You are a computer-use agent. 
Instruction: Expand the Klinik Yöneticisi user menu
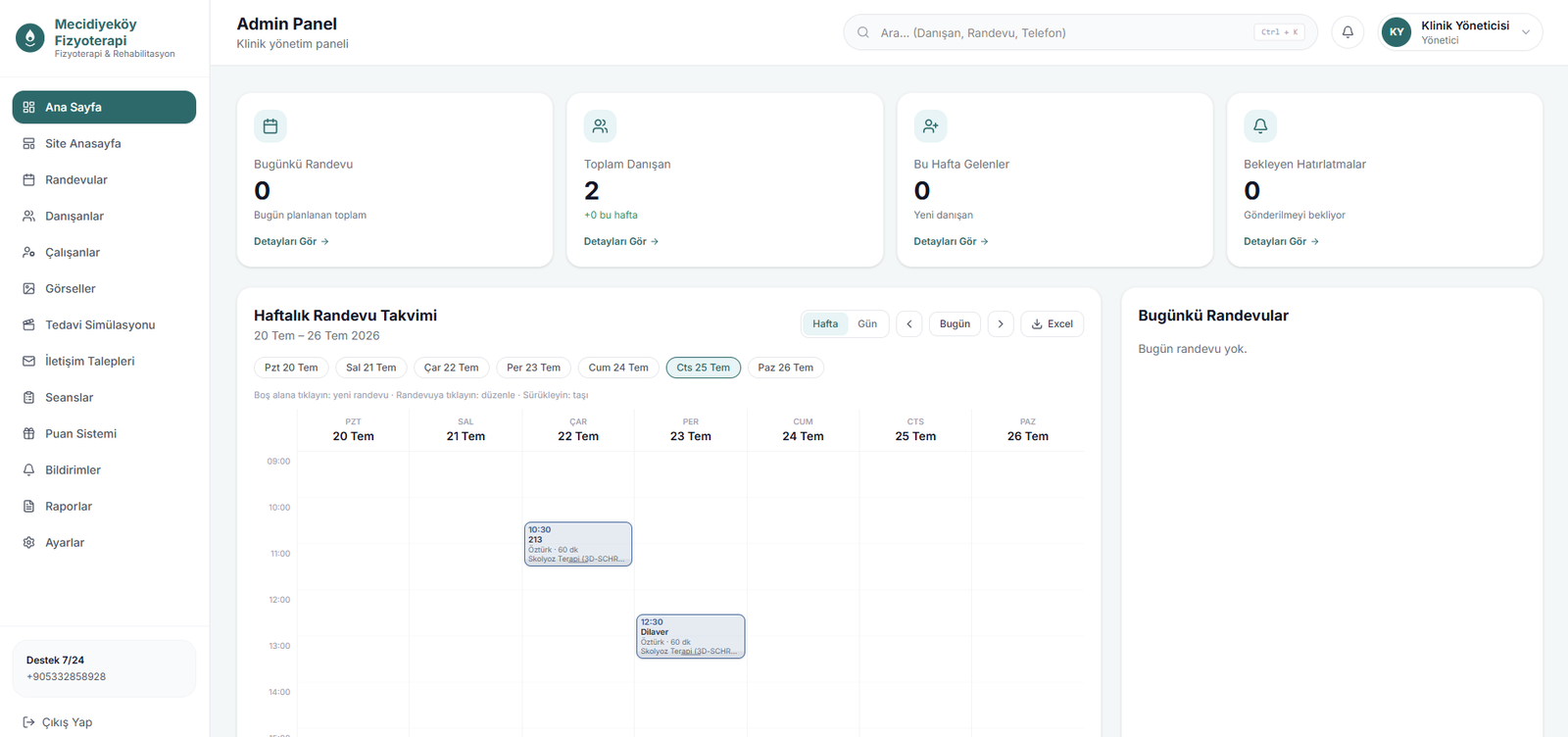click(1460, 32)
